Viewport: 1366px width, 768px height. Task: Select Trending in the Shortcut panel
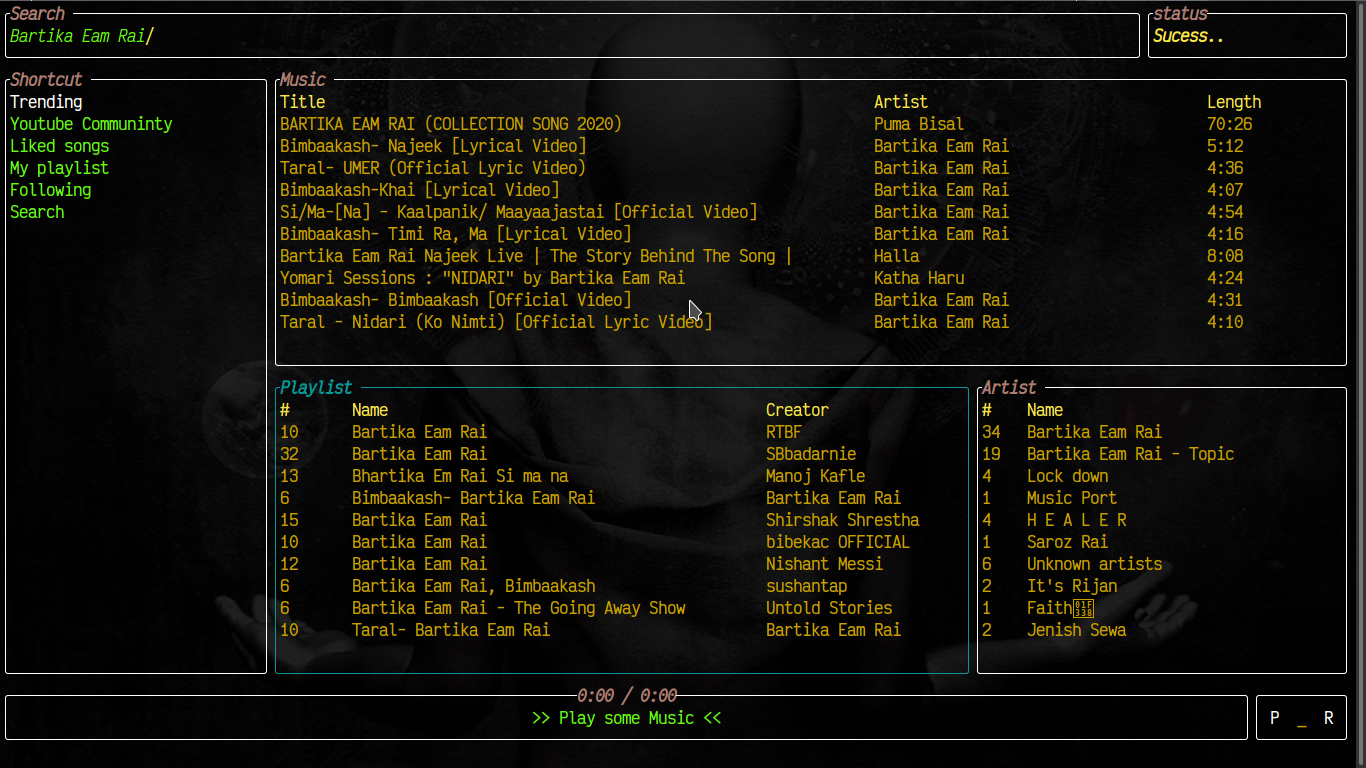coord(46,102)
